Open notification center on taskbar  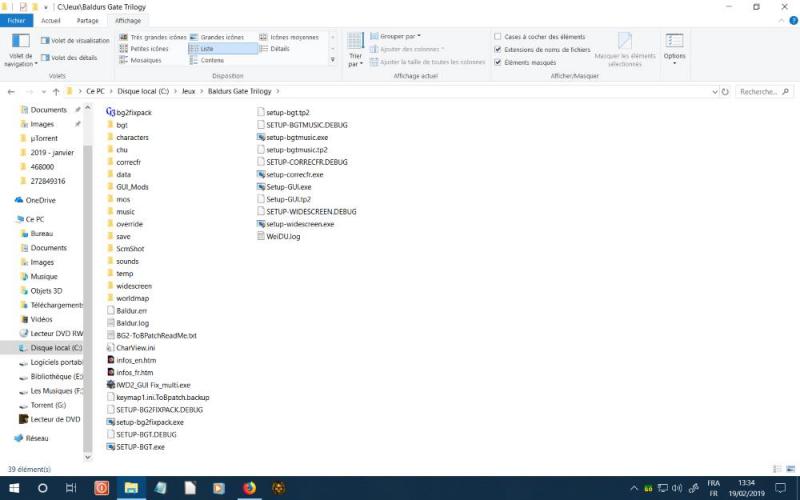780,488
